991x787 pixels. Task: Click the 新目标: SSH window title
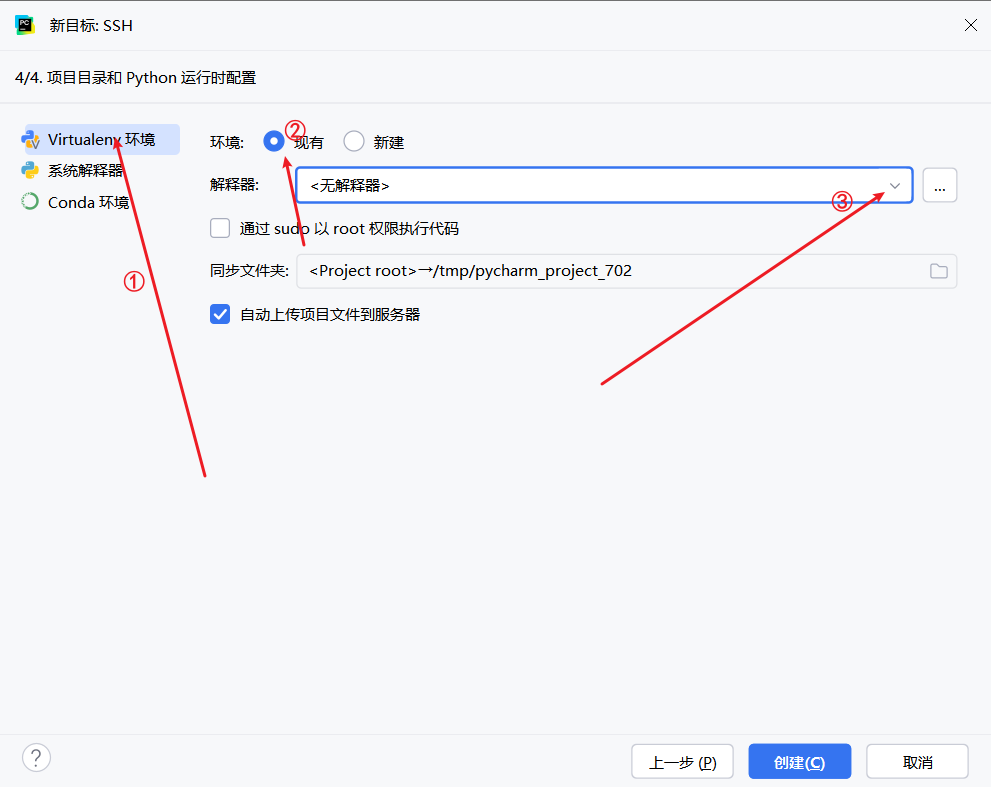tap(91, 26)
